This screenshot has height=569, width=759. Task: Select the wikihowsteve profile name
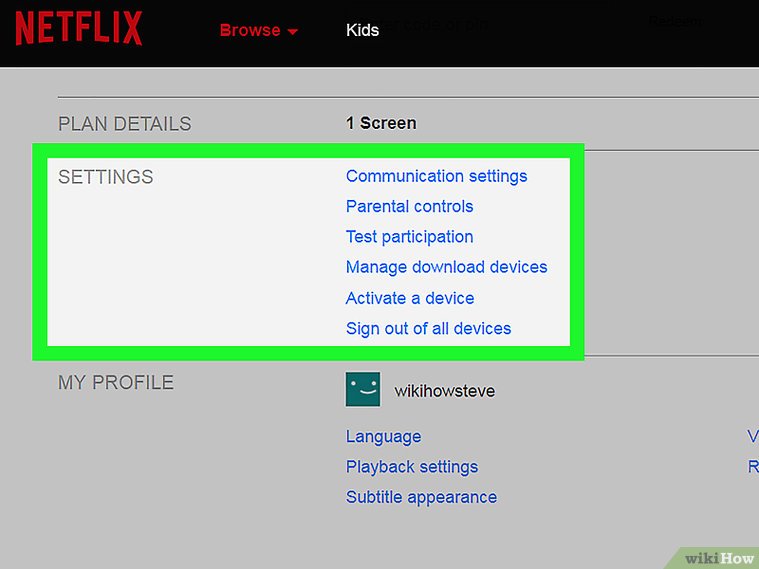(444, 390)
